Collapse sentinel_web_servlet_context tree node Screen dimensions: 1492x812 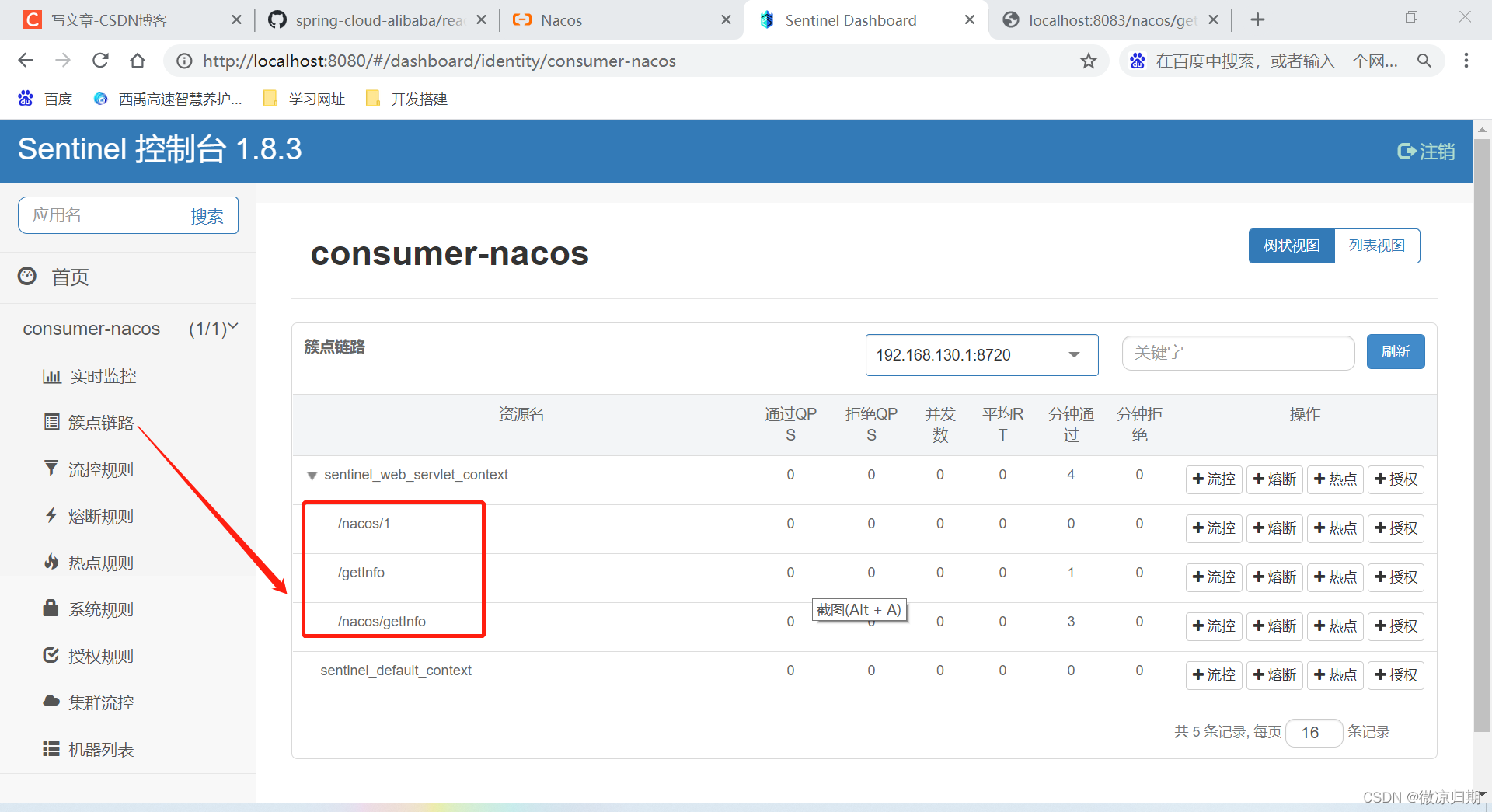(x=312, y=476)
